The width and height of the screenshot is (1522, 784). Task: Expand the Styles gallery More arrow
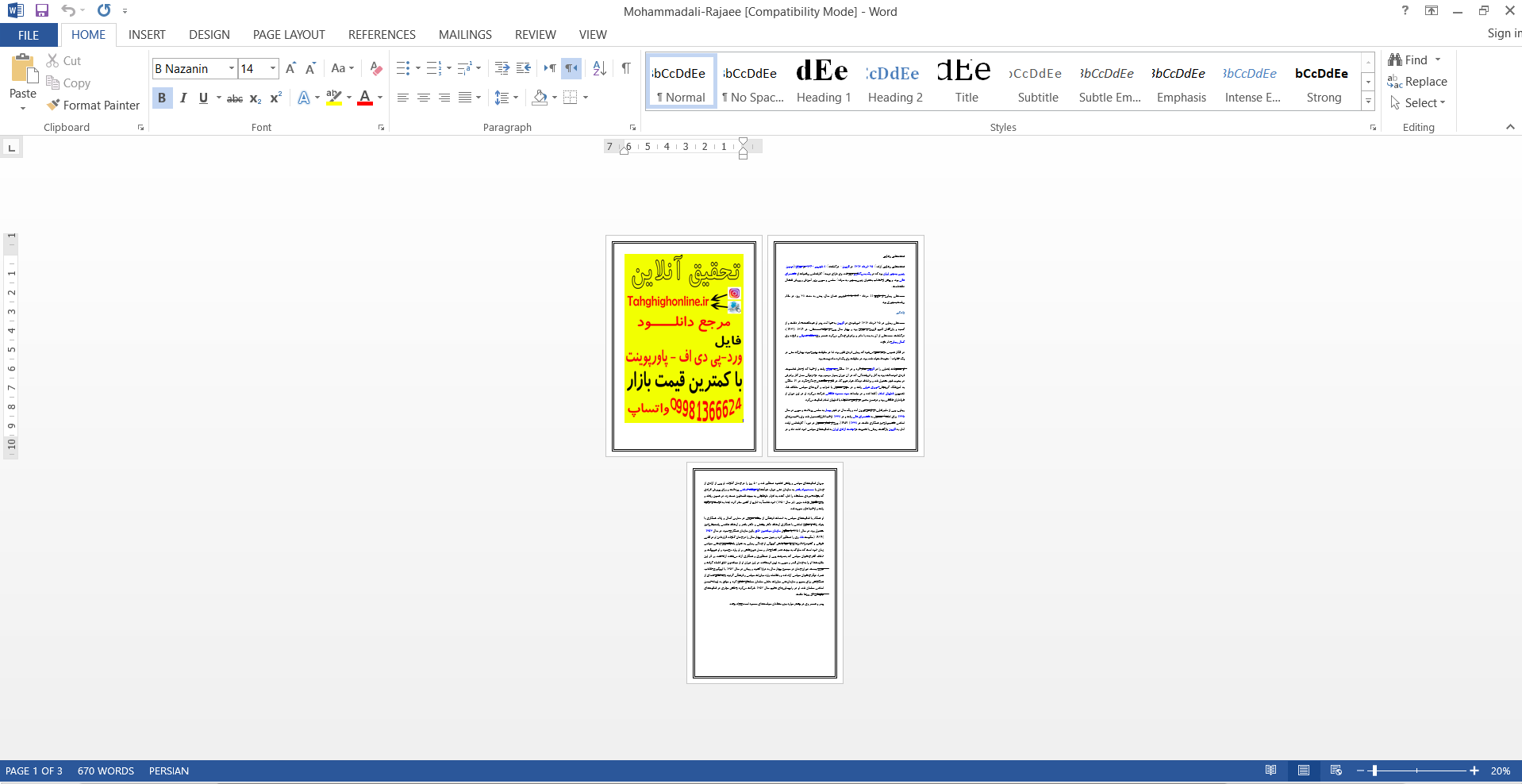pyautogui.click(x=1368, y=102)
